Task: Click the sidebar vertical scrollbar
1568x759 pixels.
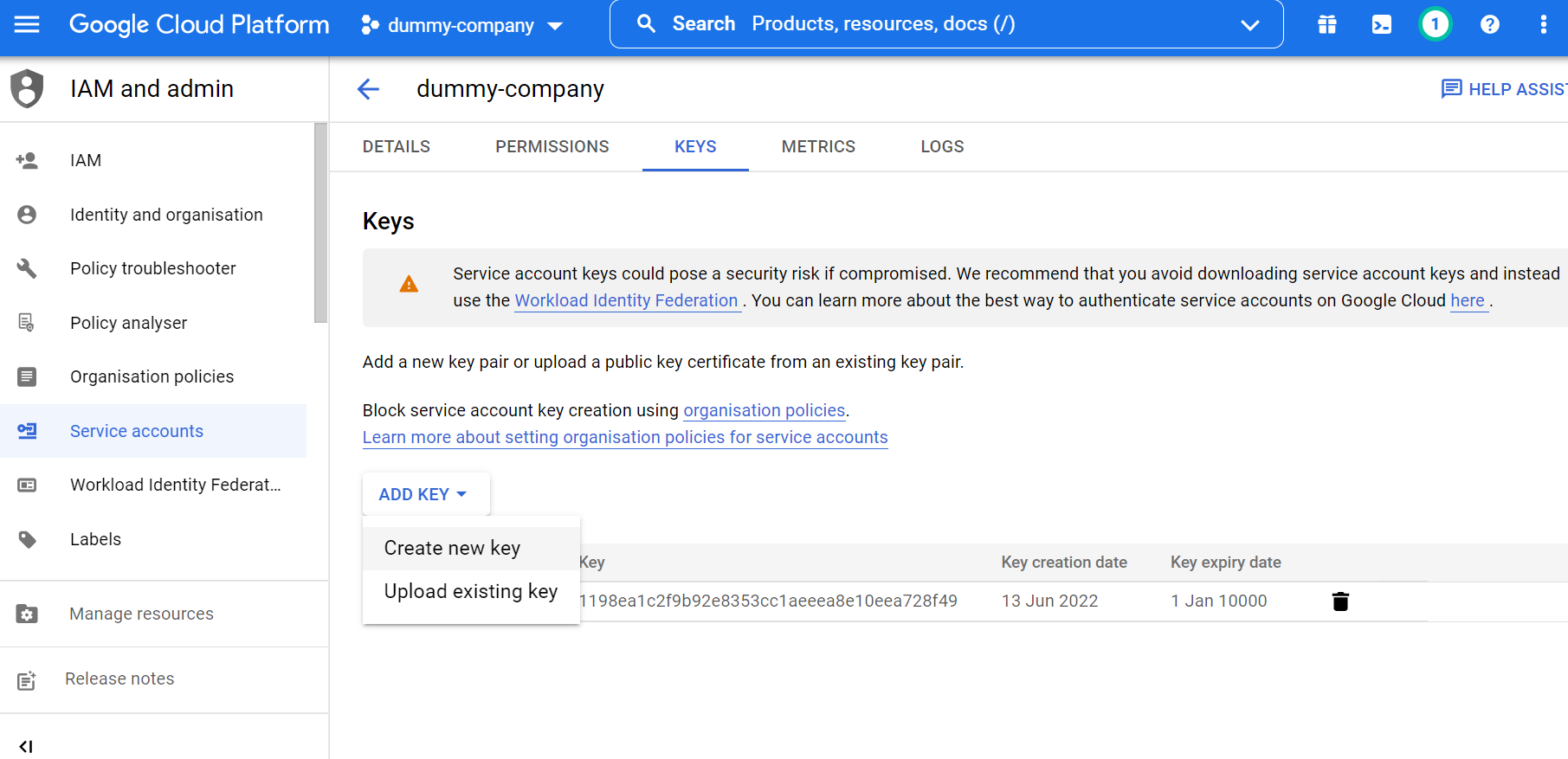Action: (x=321, y=223)
